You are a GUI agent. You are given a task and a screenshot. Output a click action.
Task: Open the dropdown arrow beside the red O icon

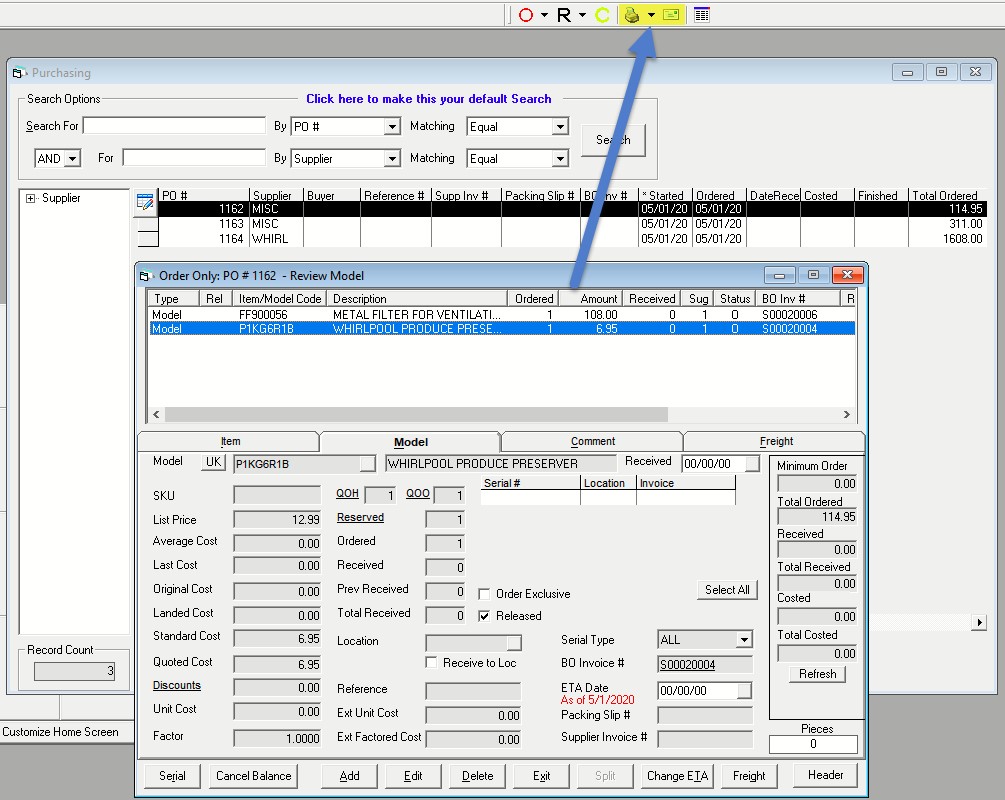tap(544, 15)
